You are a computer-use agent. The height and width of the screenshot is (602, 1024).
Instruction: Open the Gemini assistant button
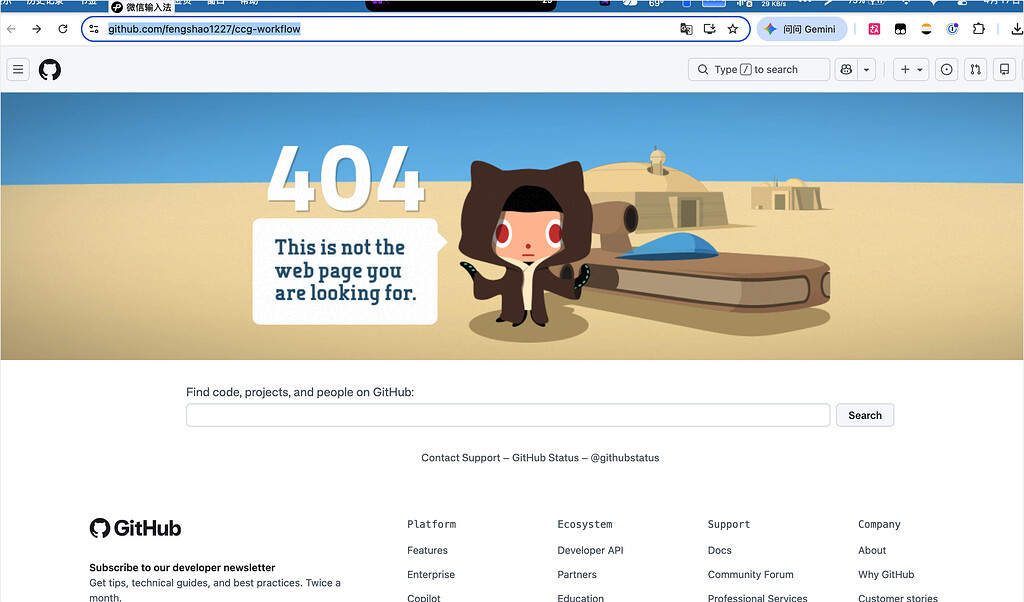coord(801,29)
